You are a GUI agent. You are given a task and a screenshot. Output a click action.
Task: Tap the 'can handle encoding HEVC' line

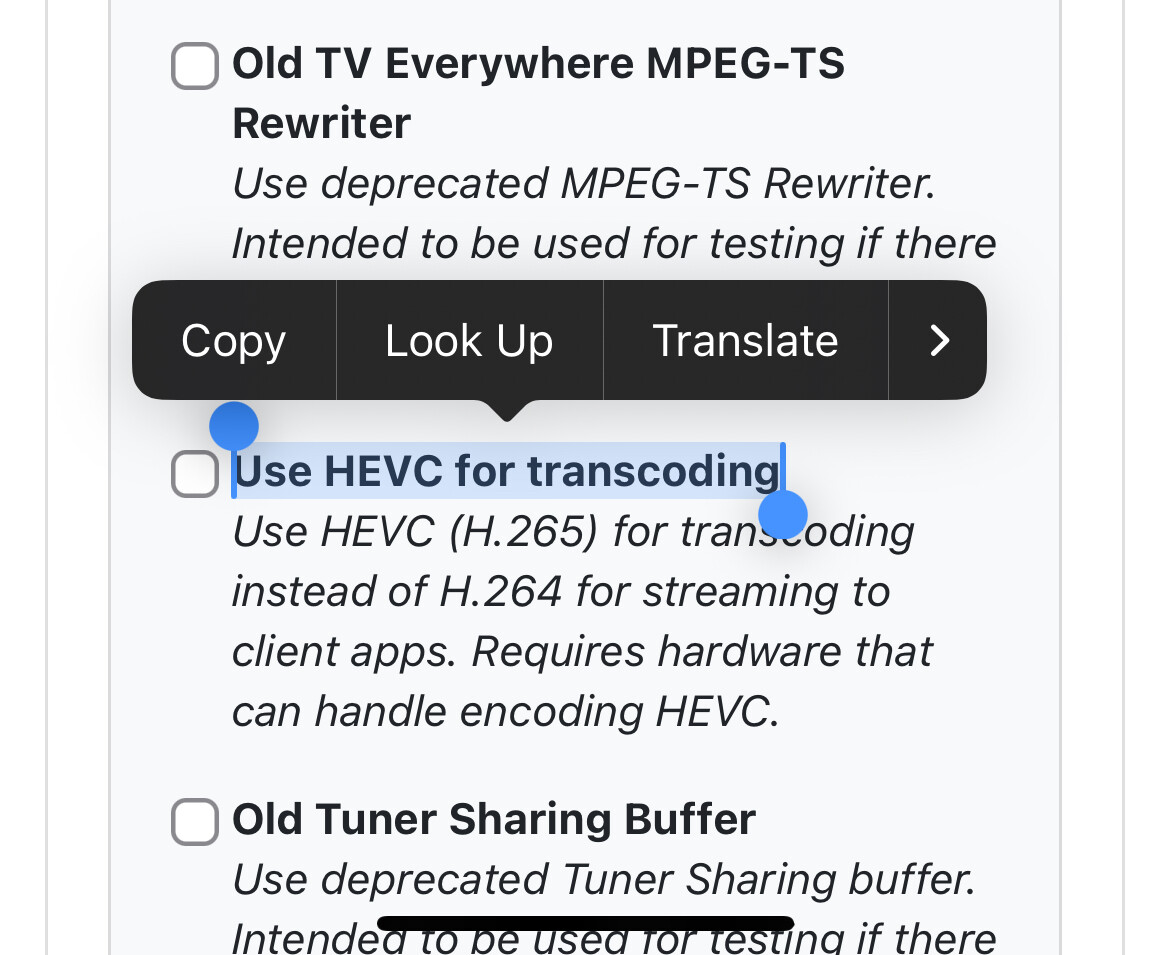pyautogui.click(x=505, y=712)
